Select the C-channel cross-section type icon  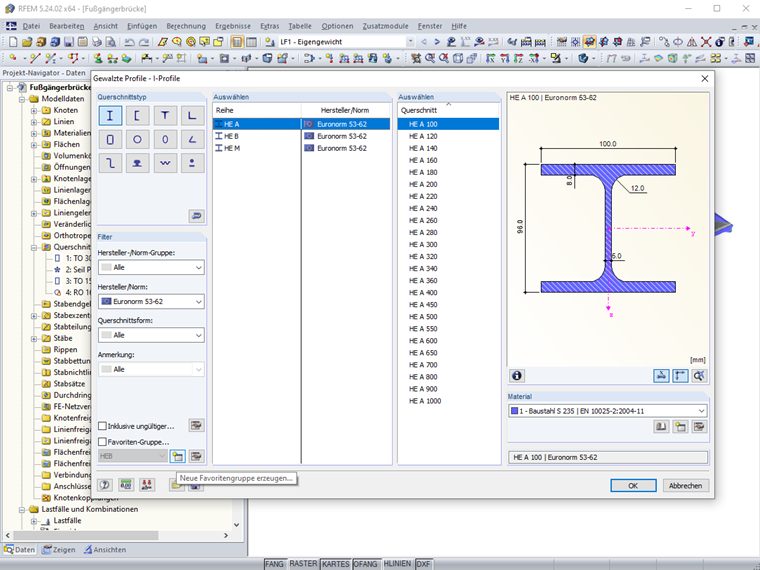coord(138,116)
